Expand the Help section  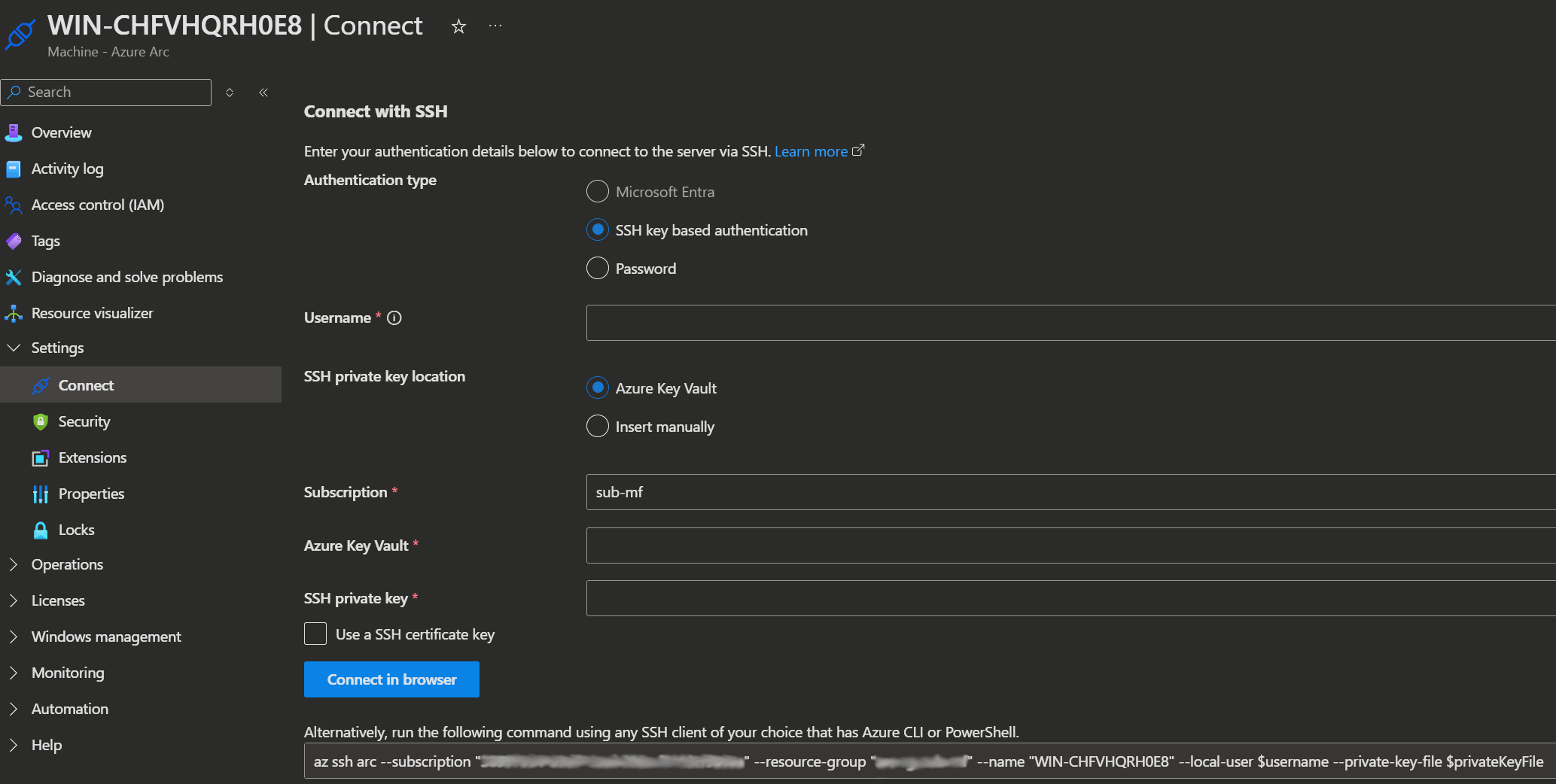tap(14, 745)
